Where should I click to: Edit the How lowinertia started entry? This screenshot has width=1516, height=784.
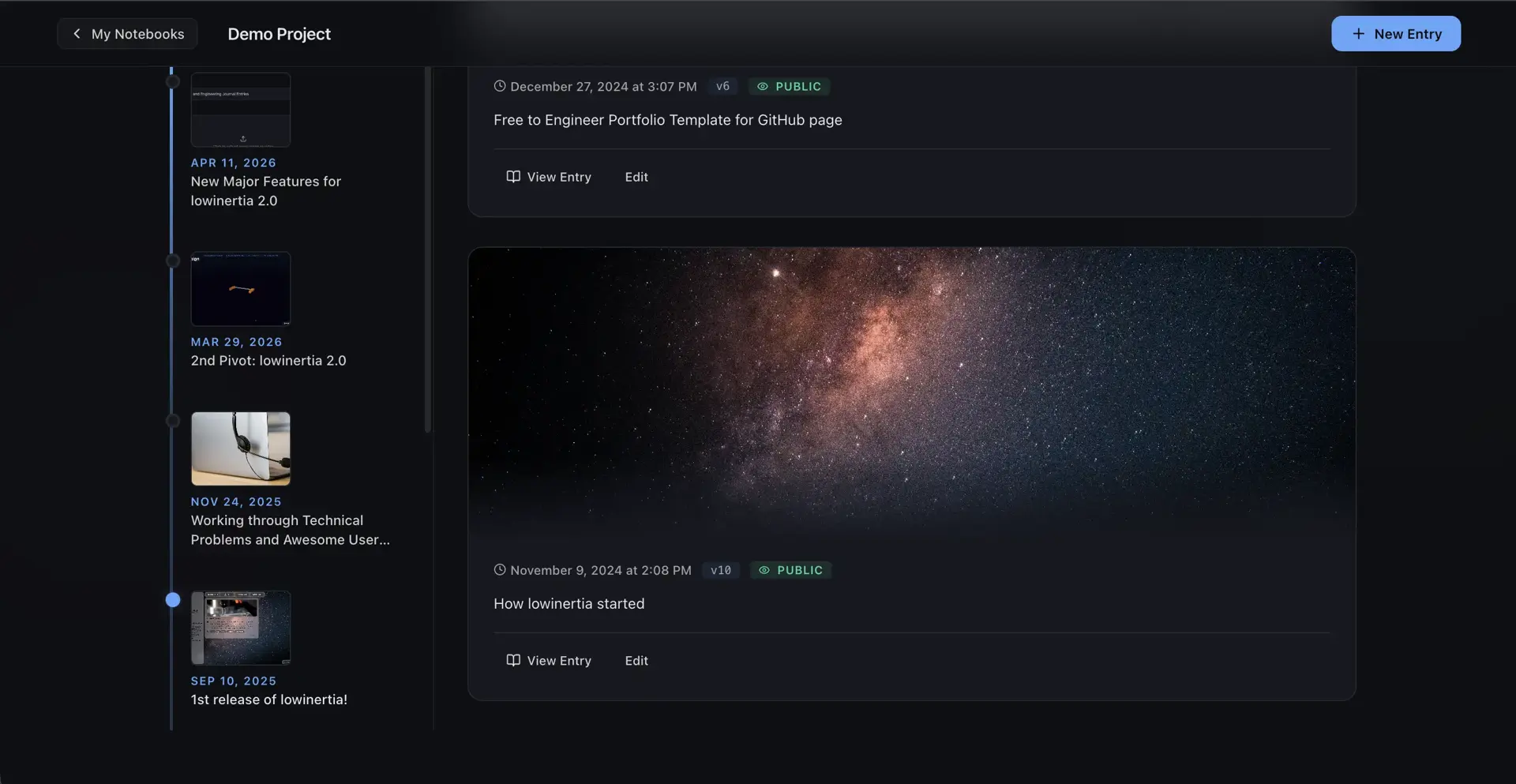tap(636, 661)
